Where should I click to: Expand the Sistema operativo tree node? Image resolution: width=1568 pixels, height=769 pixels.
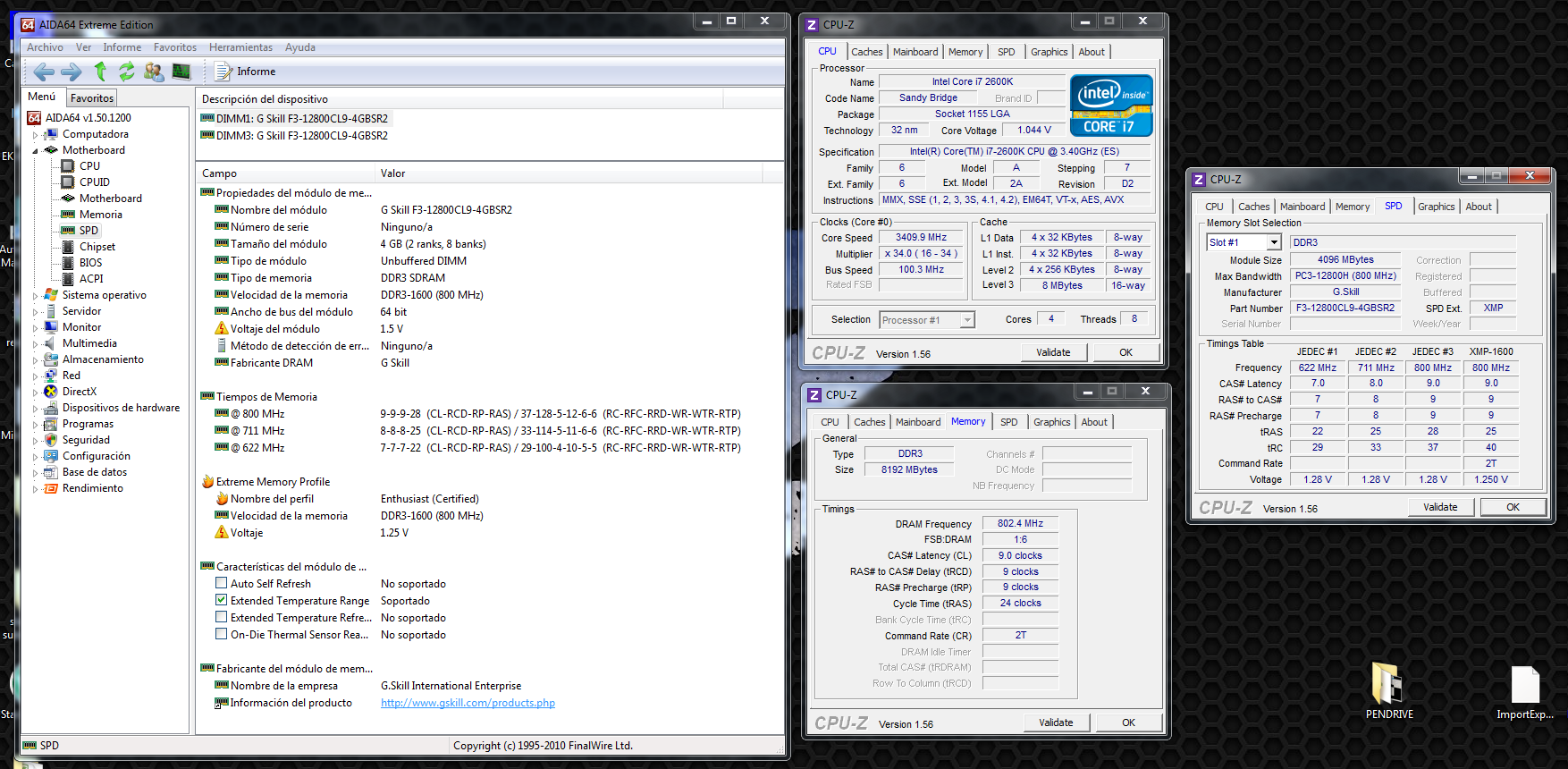click(x=35, y=296)
